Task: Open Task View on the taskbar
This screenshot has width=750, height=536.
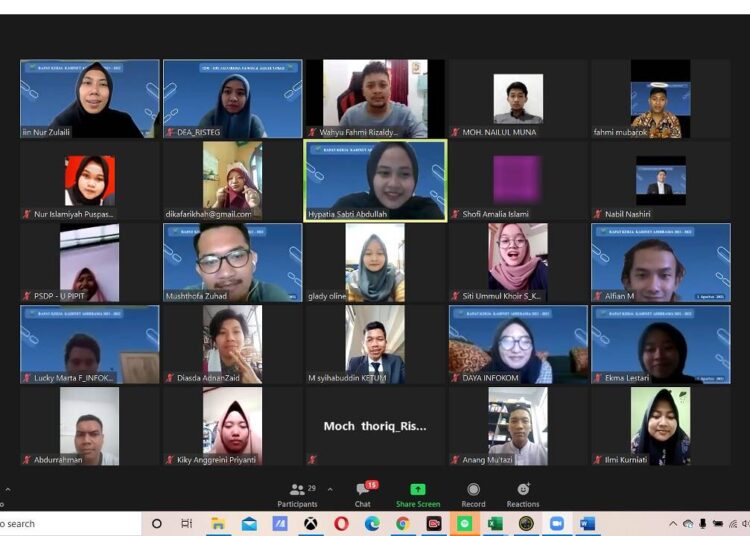Action: (x=186, y=524)
